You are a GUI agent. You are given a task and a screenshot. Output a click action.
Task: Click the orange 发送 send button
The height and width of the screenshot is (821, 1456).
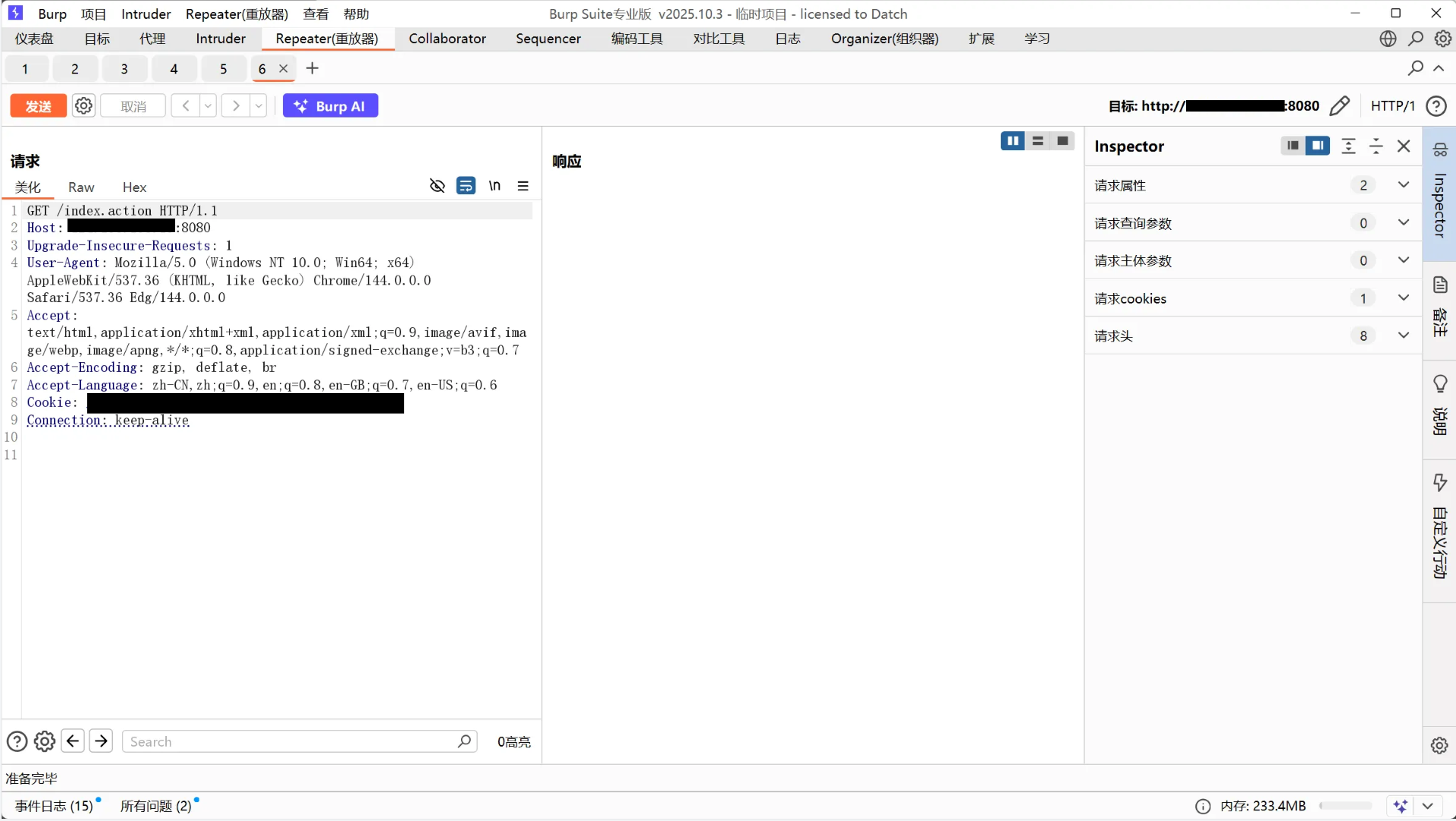38,106
